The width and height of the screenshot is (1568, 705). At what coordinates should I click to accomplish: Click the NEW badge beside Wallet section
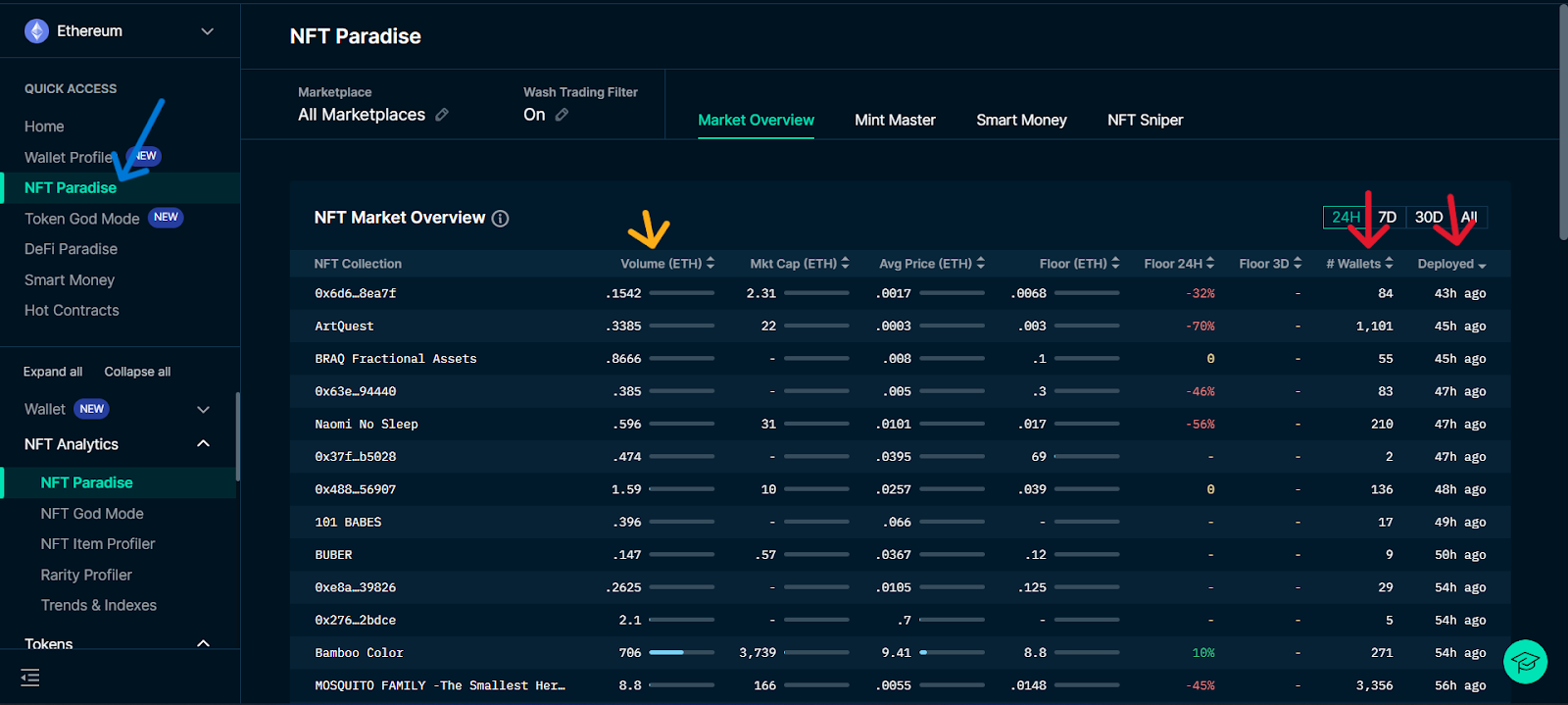pyautogui.click(x=91, y=409)
